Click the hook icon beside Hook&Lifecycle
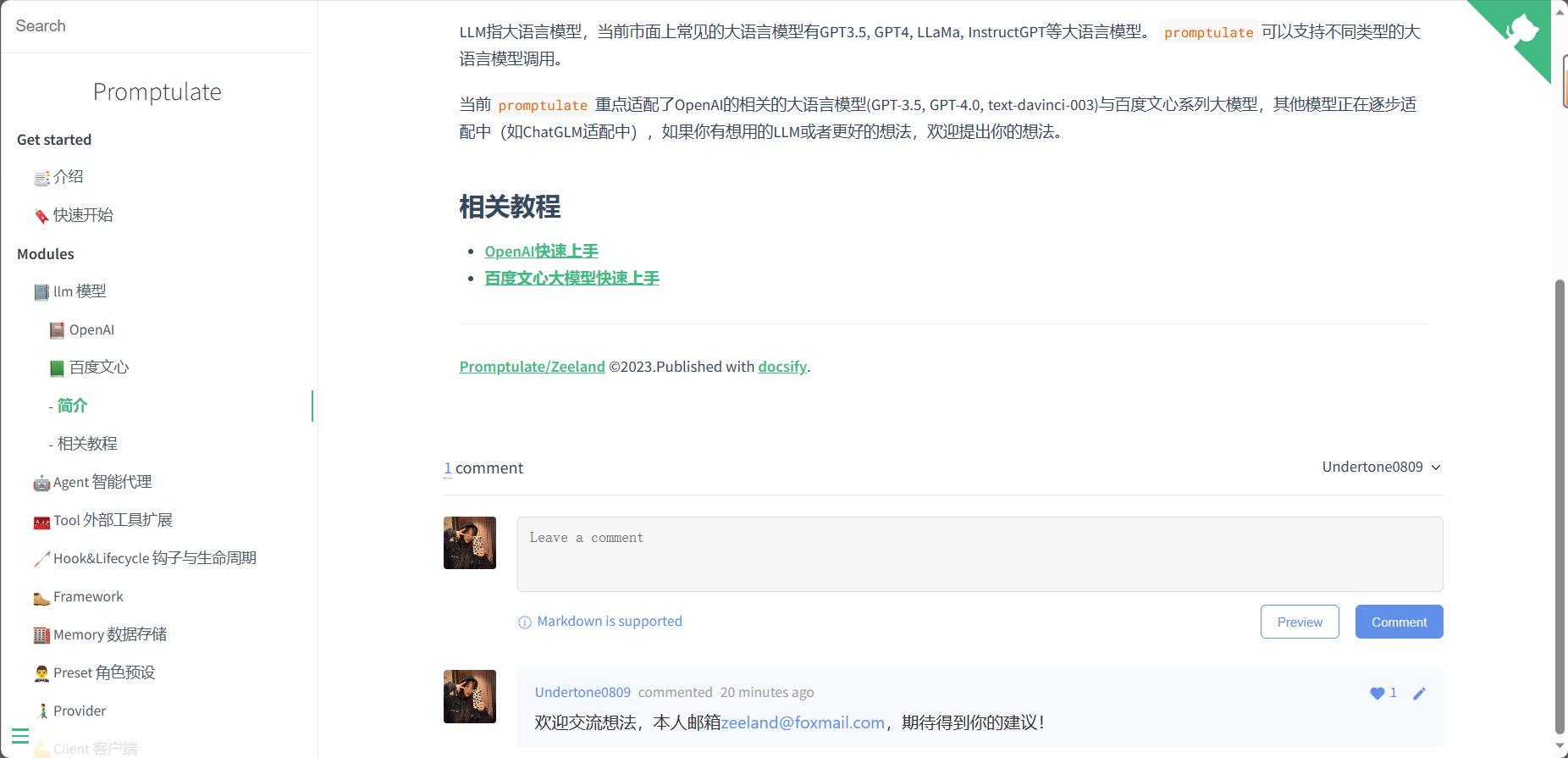This screenshot has width=1568, height=758. tap(41, 559)
